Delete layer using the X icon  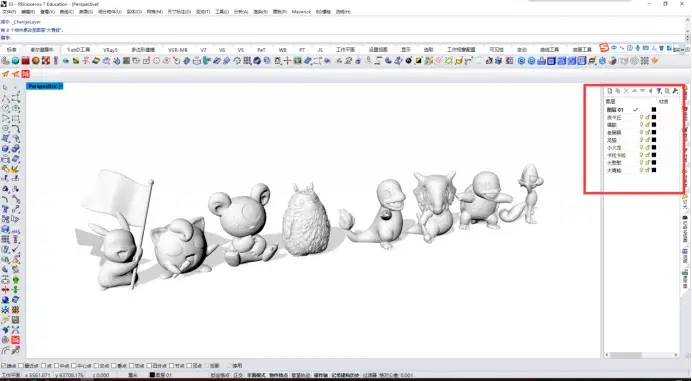tap(626, 91)
